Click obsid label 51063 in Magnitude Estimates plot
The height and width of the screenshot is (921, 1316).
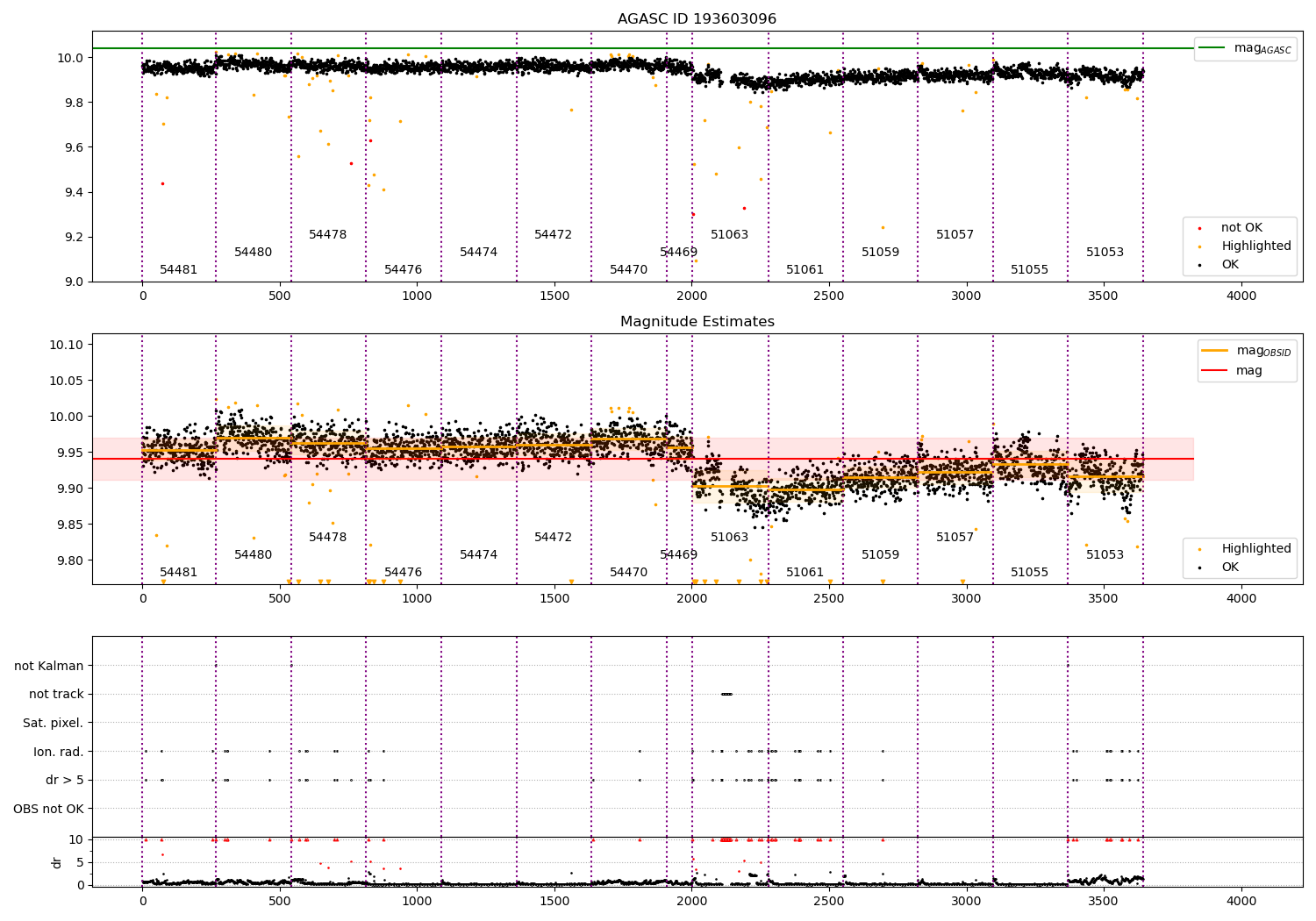click(730, 538)
